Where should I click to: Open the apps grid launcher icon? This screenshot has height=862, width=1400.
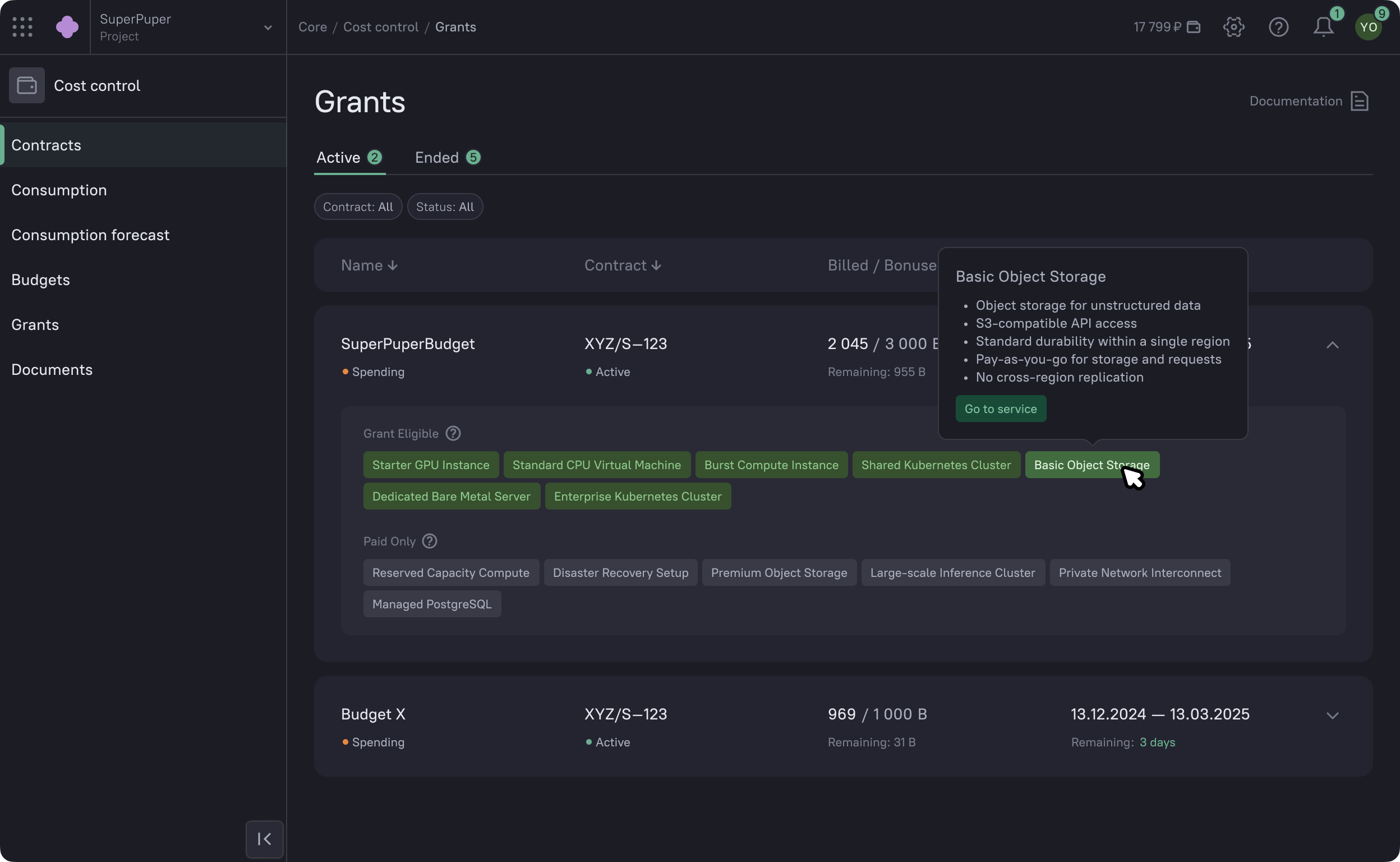click(22, 27)
